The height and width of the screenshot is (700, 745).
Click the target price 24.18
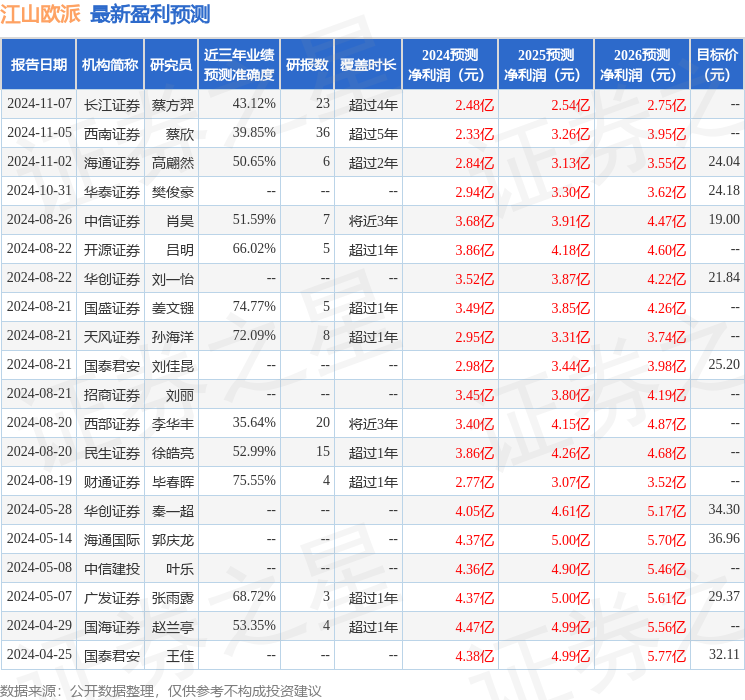click(x=724, y=191)
